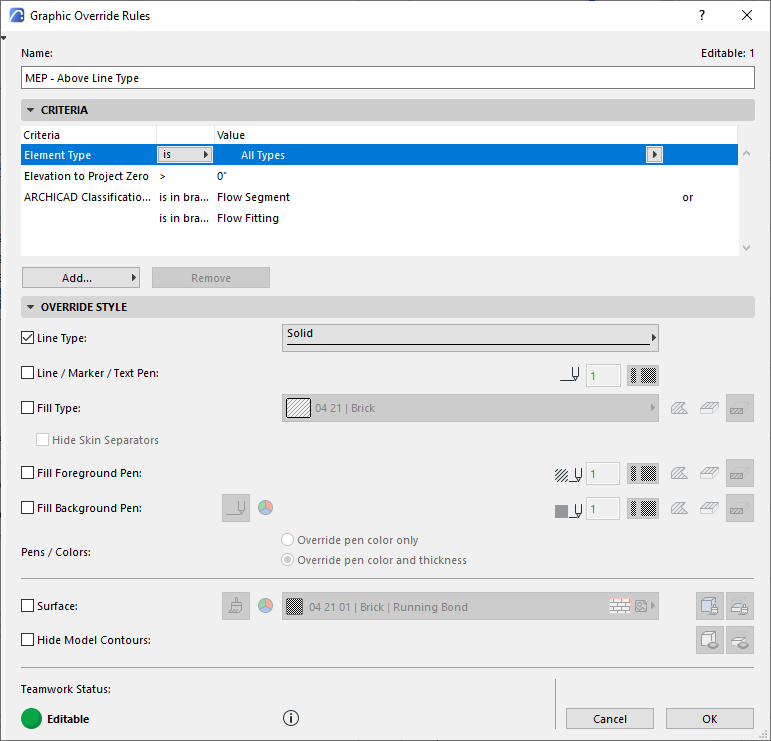771x741 pixels.
Task: Open the 04 21 | Brick fill type dropdown
Action: pyautogui.click(x=470, y=408)
